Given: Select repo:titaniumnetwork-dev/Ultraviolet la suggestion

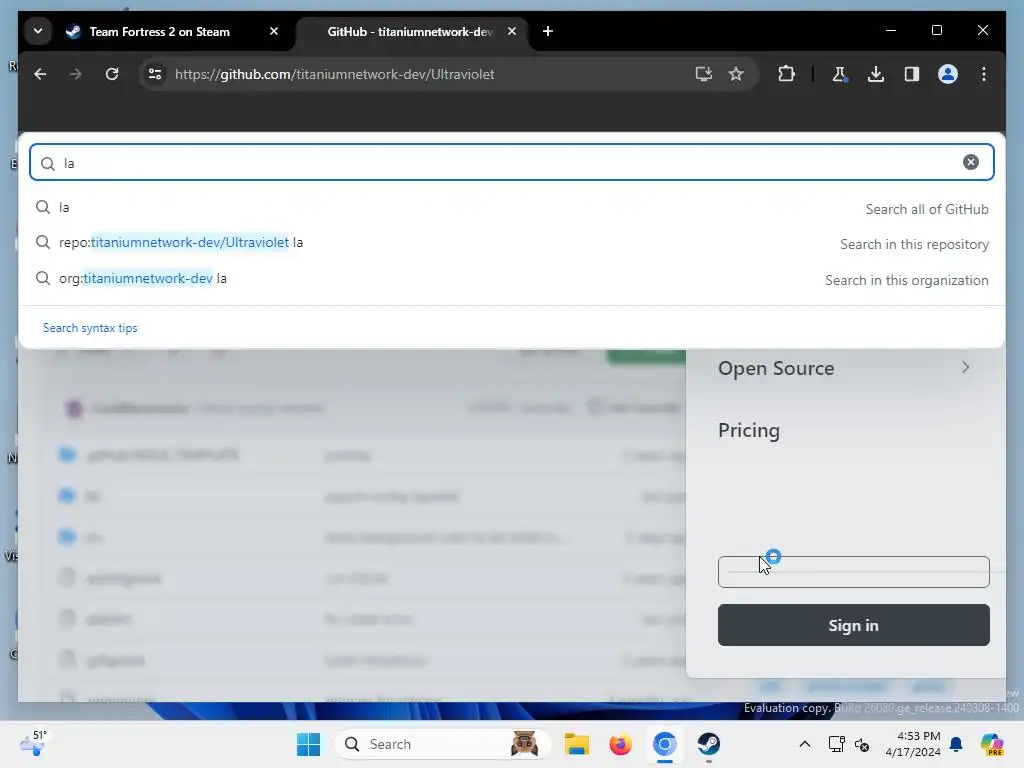Looking at the screenshot, I should point(511,243).
